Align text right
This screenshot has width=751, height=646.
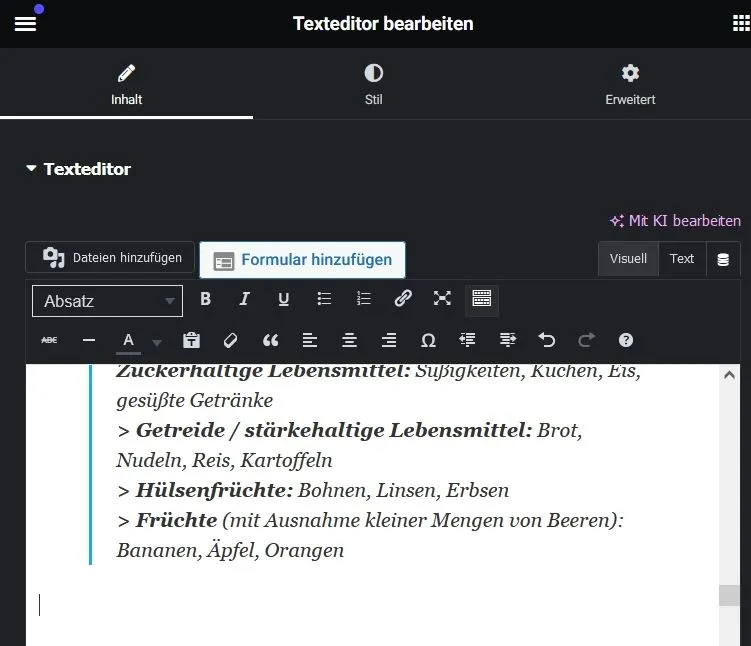389,340
